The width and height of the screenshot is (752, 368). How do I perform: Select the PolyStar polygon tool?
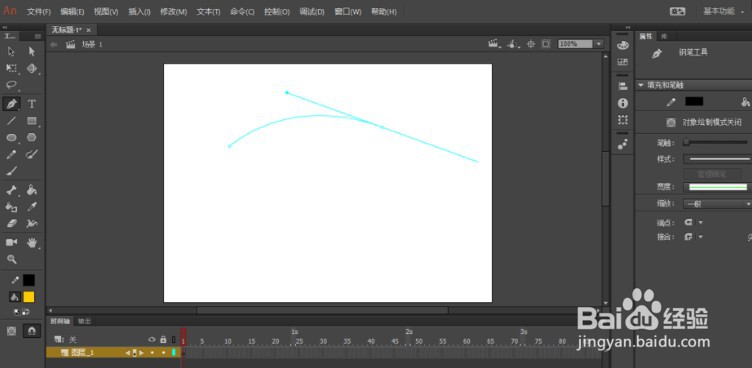(32, 138)
